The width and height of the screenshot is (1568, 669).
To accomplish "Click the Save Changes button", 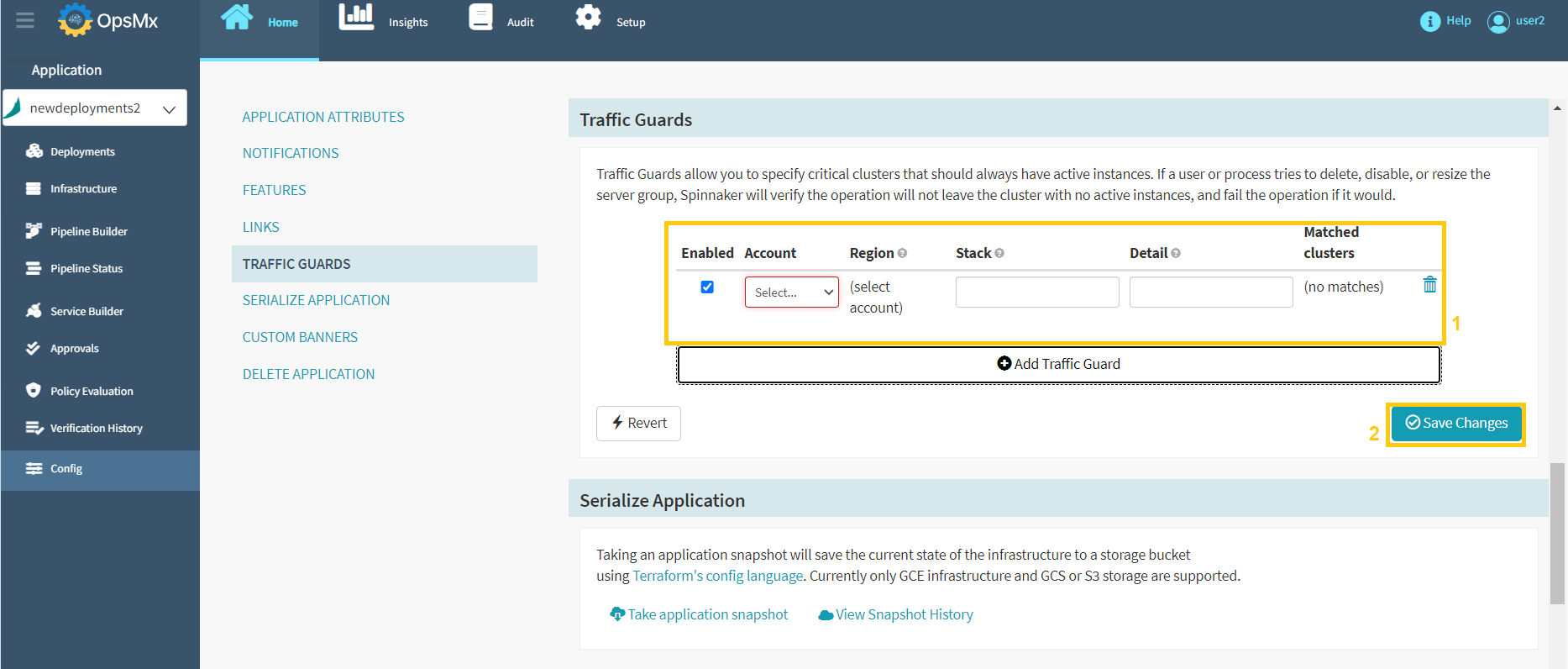I will [1455, 423].
